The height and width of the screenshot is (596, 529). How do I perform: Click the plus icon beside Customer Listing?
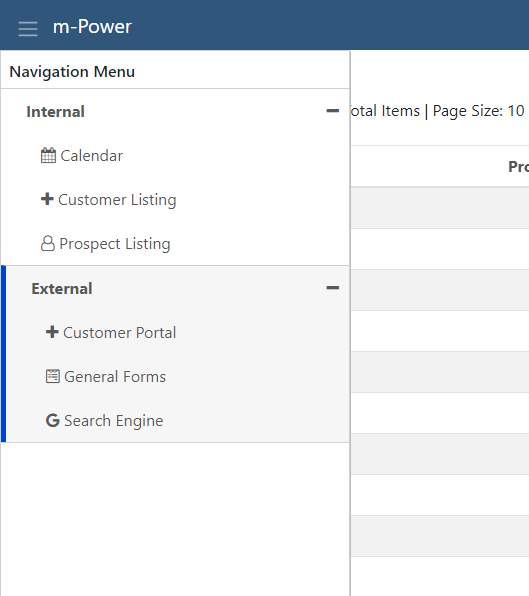click(47, 199)
